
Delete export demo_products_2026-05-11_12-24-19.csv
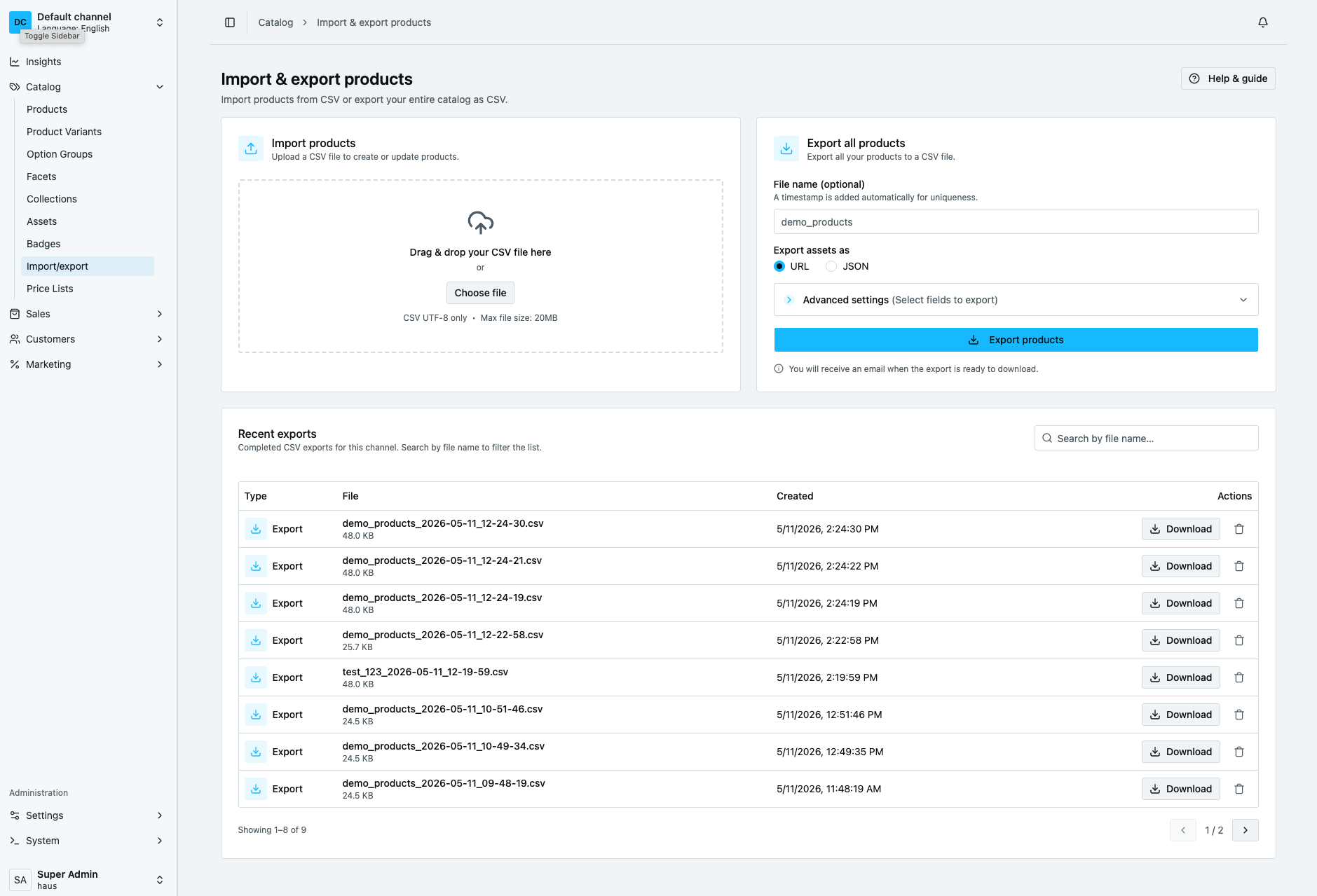(x=1239, y=603)
